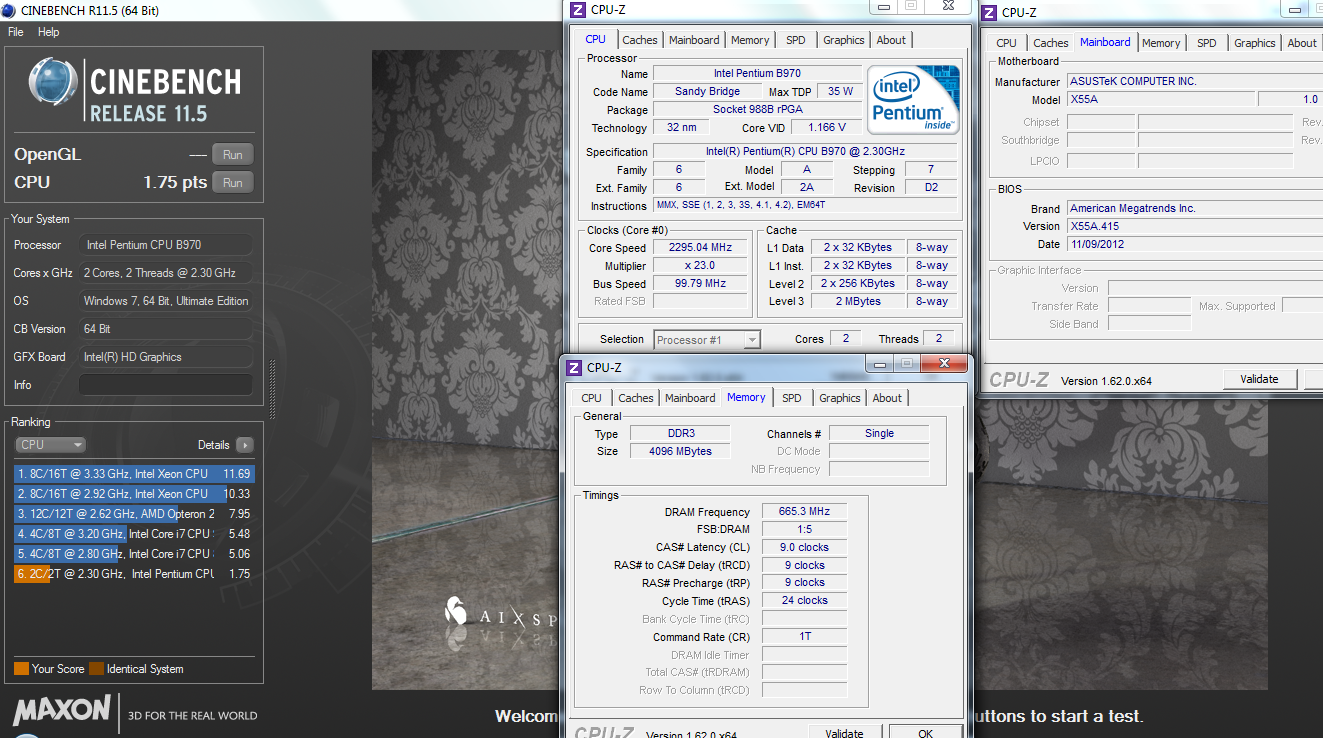This screenshot has width=1323, height=738.
Task: Open the File menu in Cinebench
Action: [16, 32]
